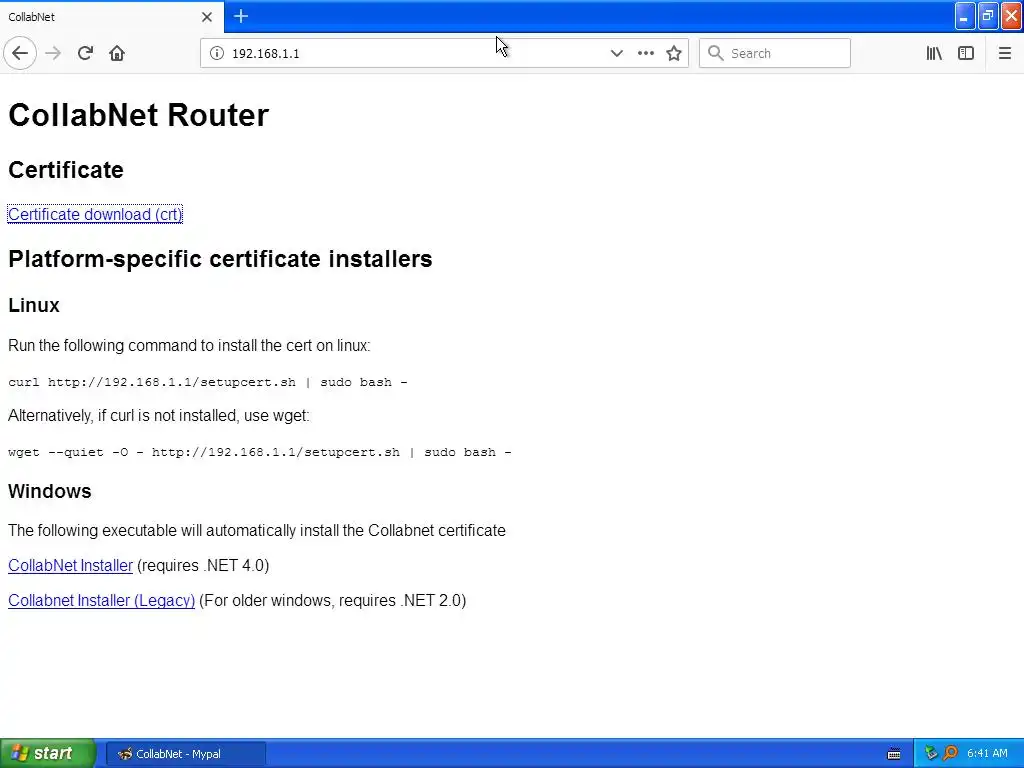The height and width of the screenshot is (768, 1024).
Task: Open the CollabNet Installer link
Action: 71,566
